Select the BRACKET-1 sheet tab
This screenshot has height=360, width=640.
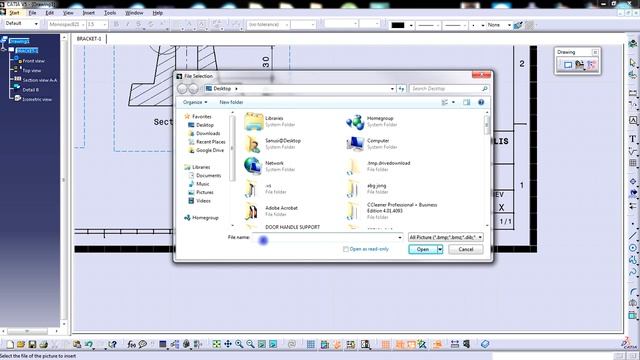89,39
